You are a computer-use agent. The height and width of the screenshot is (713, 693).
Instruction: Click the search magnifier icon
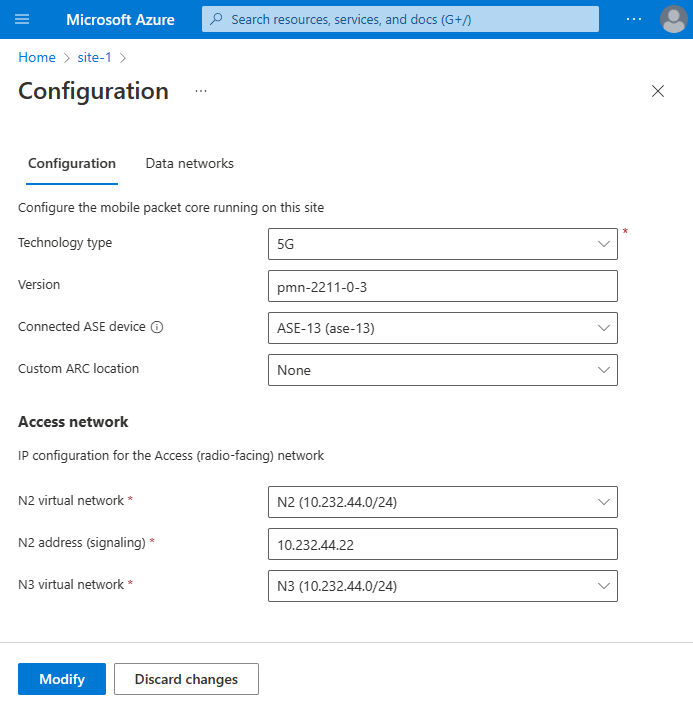click(x=217, y=19)
